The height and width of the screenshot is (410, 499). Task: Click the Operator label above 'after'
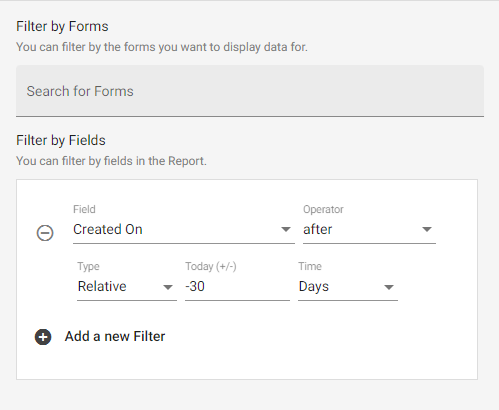tap(323, 209)
